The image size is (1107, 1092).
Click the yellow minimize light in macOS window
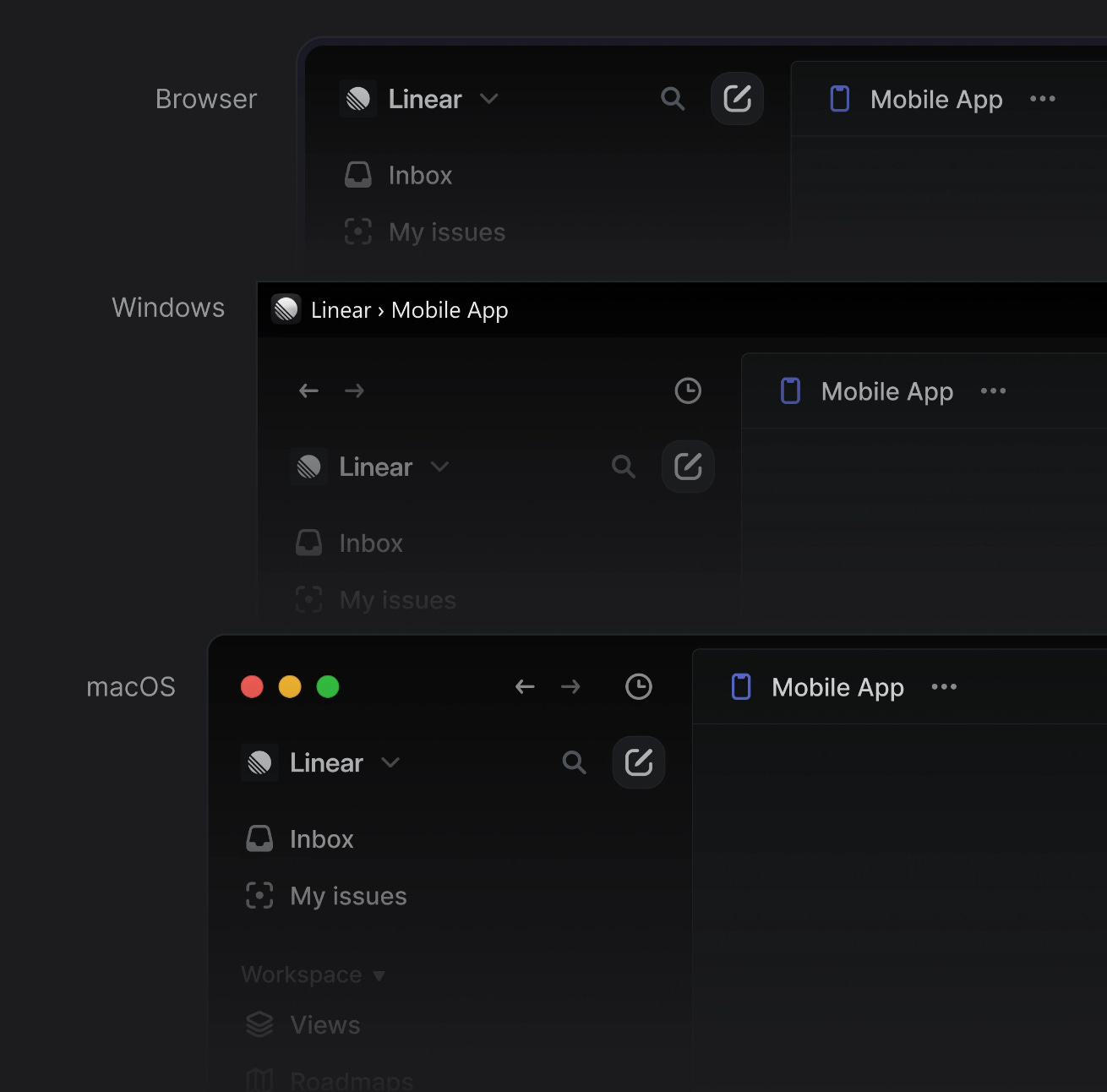pos(290,686)
